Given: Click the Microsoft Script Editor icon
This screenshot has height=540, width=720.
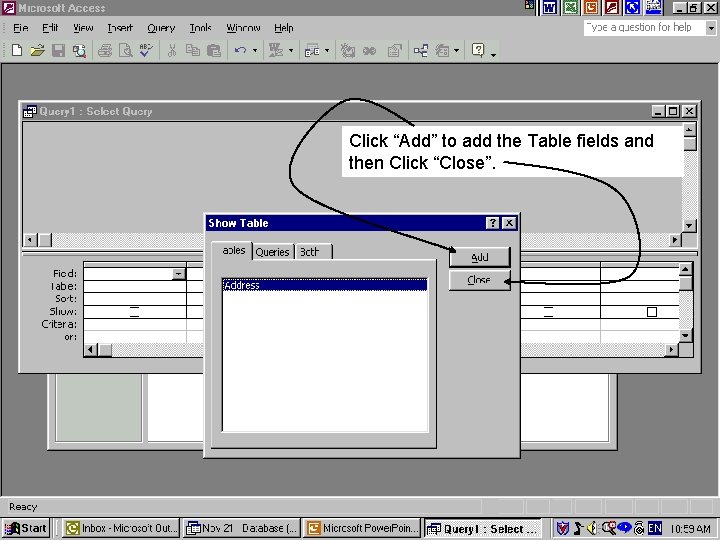Looking at the screenshot, I should click(369, 51).
